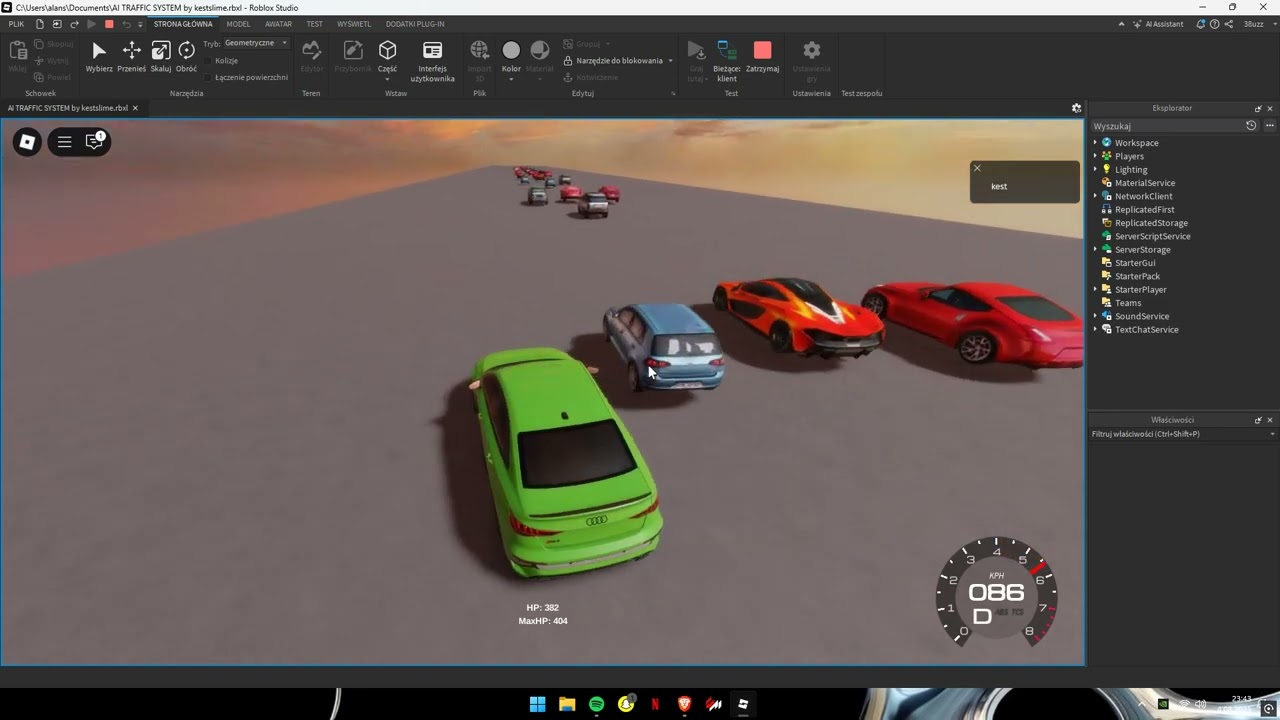Switch Bieżące: klient view

point(727,61)
